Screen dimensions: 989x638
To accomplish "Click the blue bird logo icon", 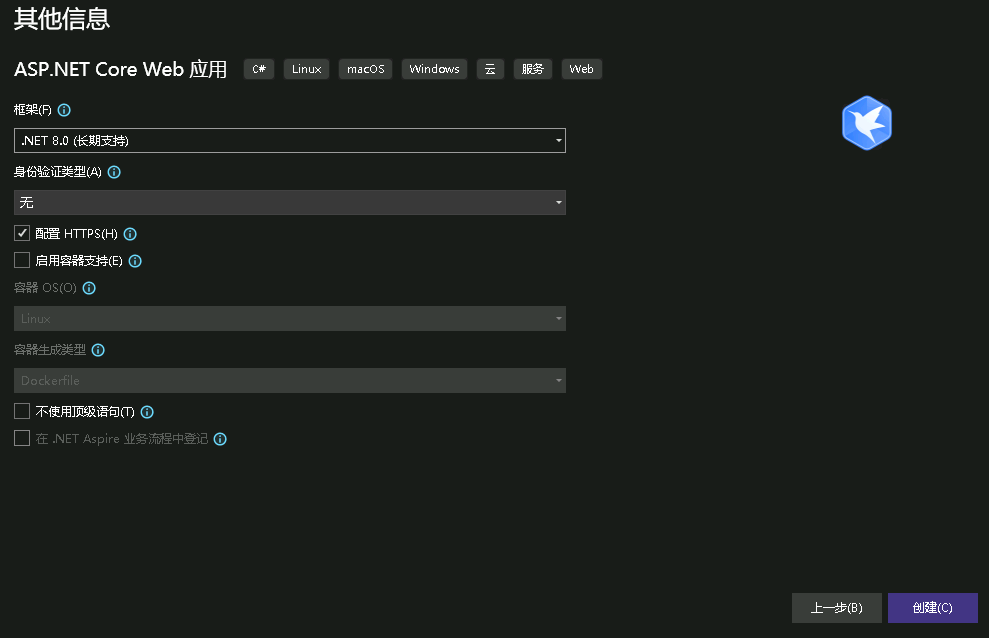I will pyautogui.click(x=866, y=123).
